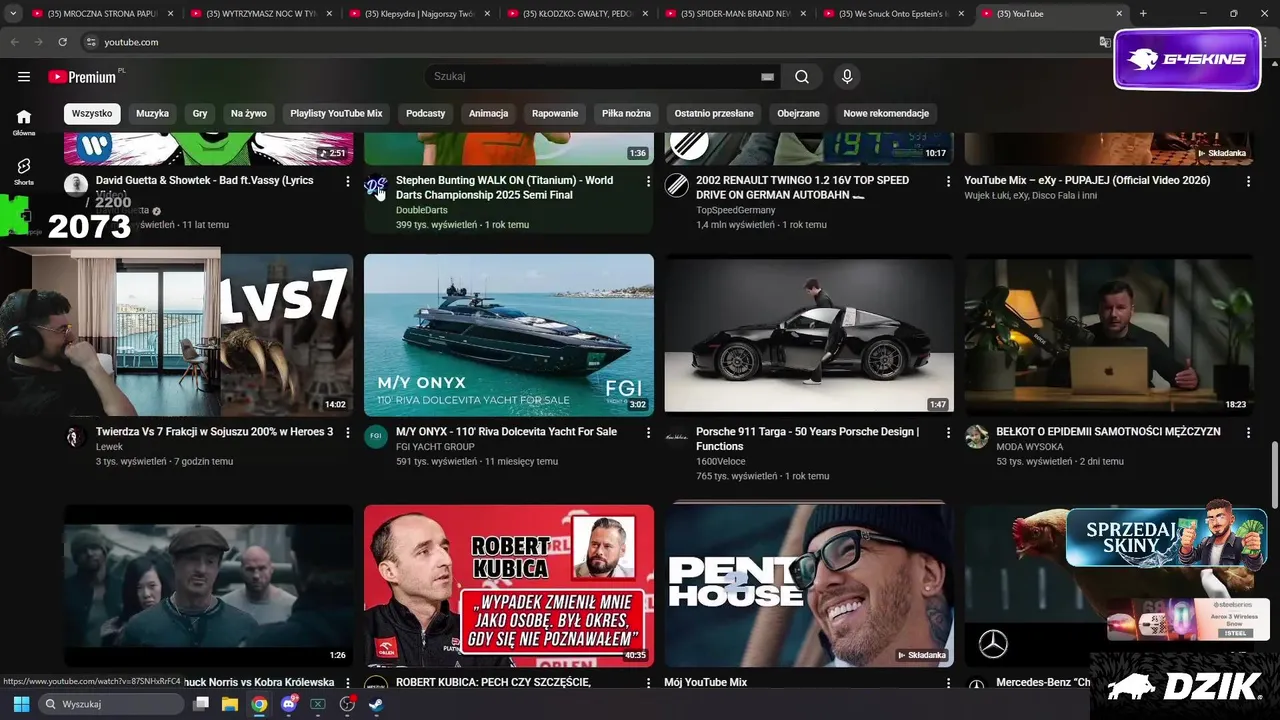Open more options for Renault Twingo video
This screenshot has height=720, width=1280.
click(948, 181)
